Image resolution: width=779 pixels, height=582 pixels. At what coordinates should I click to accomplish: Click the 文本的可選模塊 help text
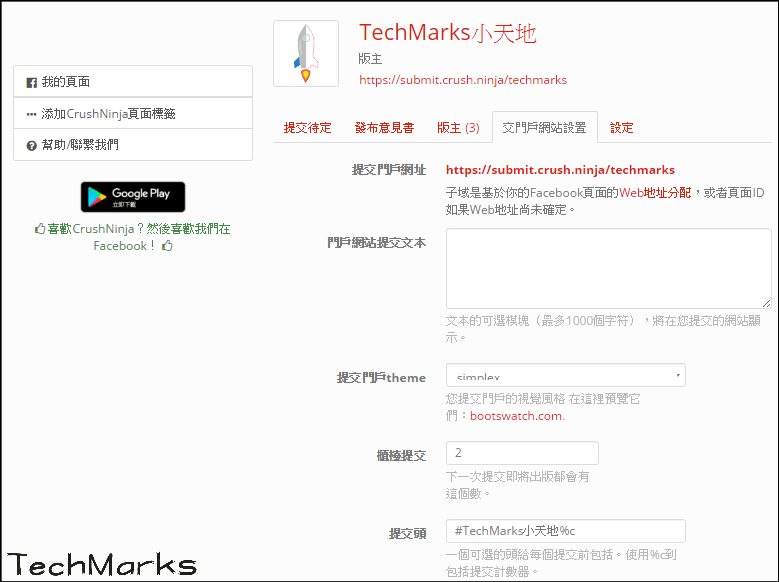pos(603,329)
